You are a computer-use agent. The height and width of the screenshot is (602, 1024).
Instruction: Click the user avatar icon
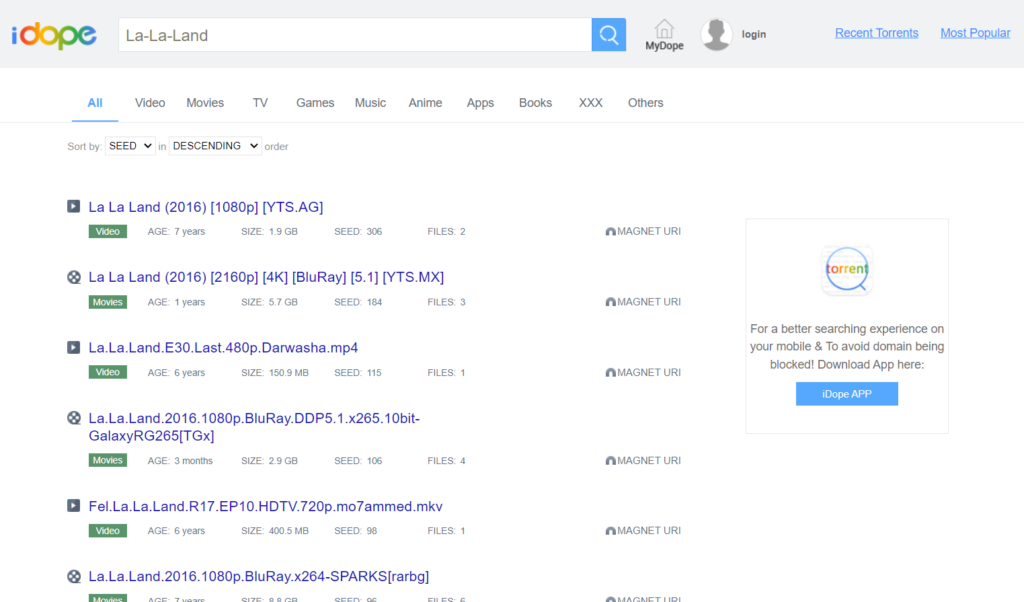(716, 35)
